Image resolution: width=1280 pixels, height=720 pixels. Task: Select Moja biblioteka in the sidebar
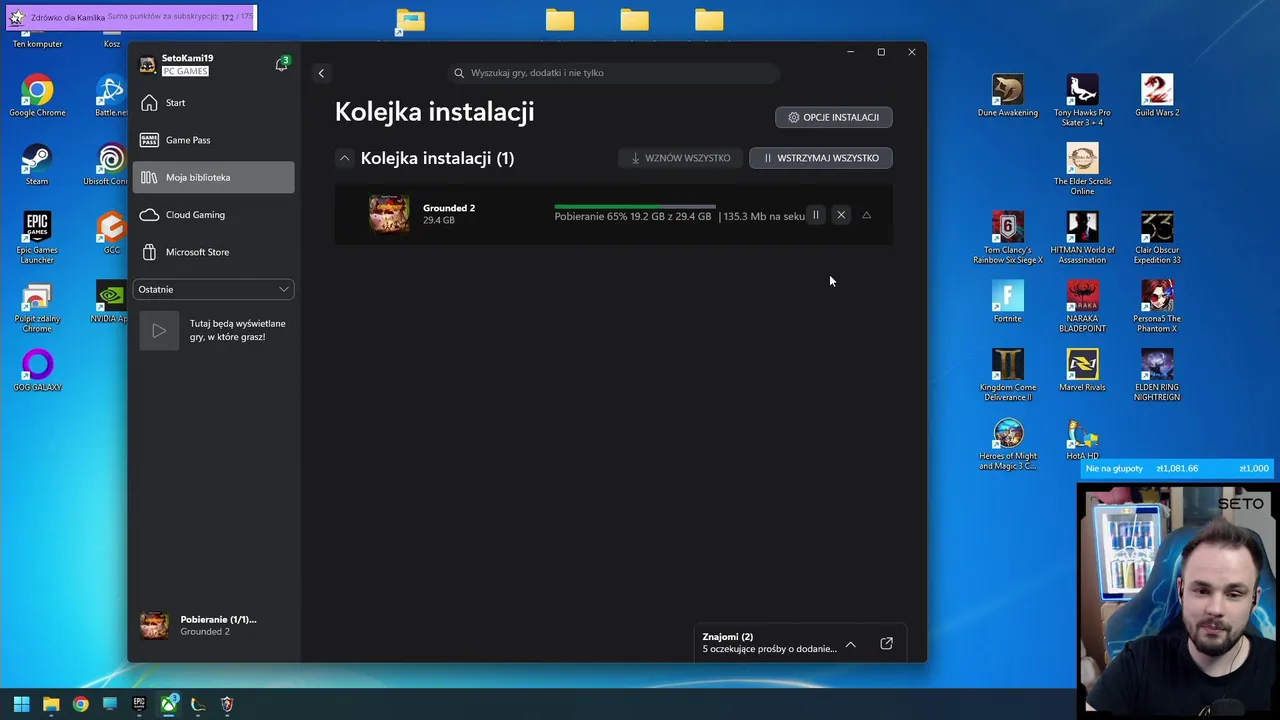pos(213,177)
